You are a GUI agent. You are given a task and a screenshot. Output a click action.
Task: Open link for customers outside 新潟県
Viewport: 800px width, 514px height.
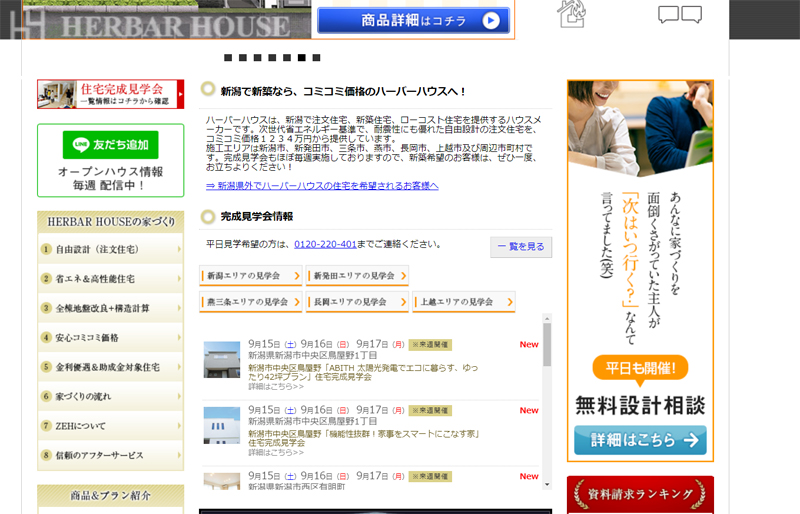click(321, 186)
